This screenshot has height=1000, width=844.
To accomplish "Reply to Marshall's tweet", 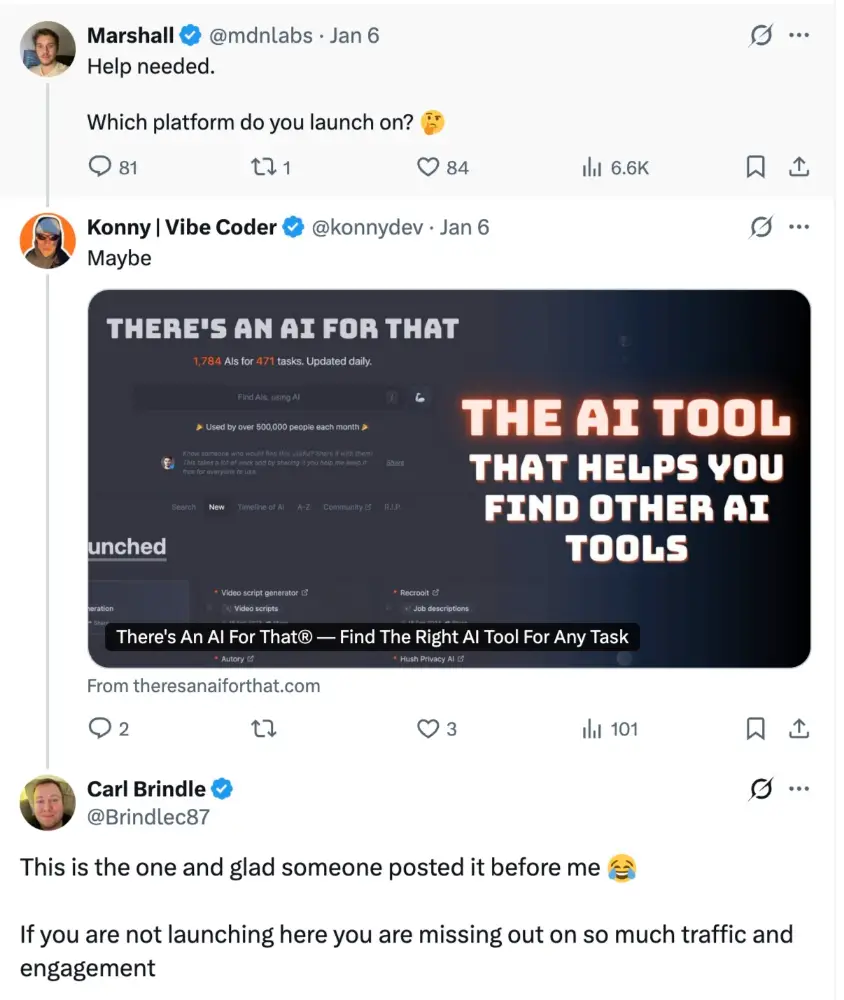I will tap(99, 167).
